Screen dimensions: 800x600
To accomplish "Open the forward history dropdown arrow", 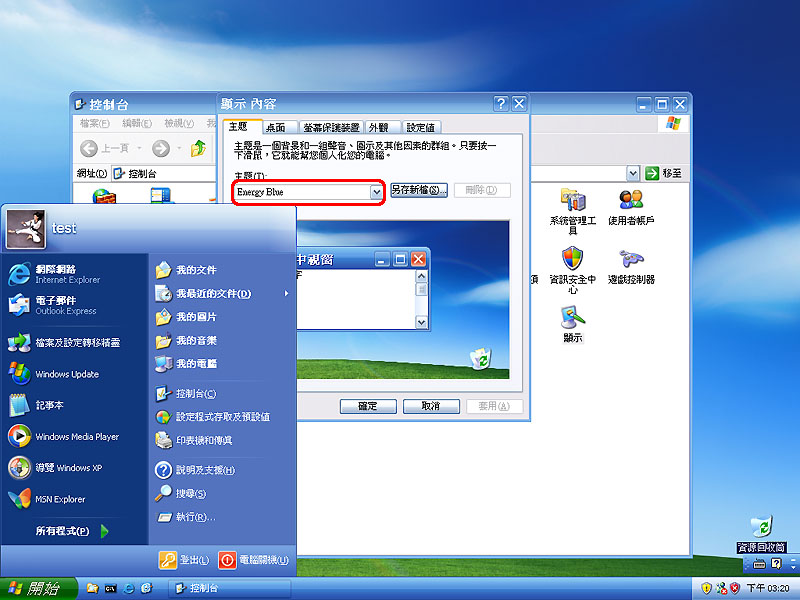I will [x=179, y=148].
